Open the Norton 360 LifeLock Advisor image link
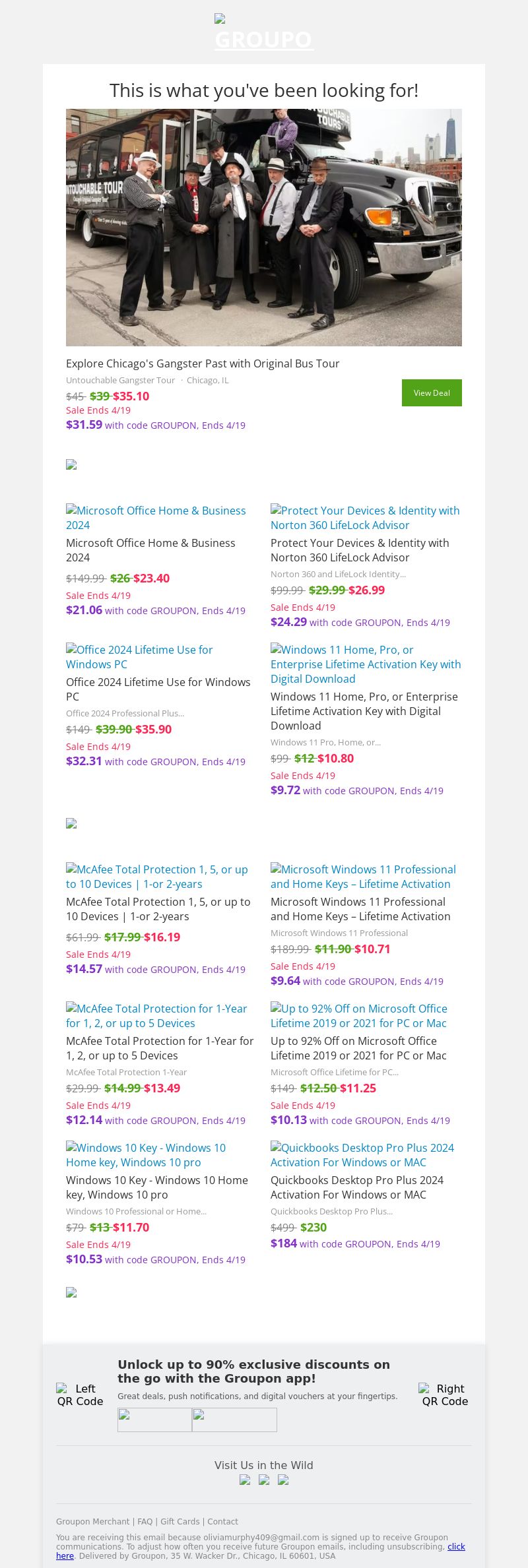This screenshot has width=528, height=1568. click(365, 518)
